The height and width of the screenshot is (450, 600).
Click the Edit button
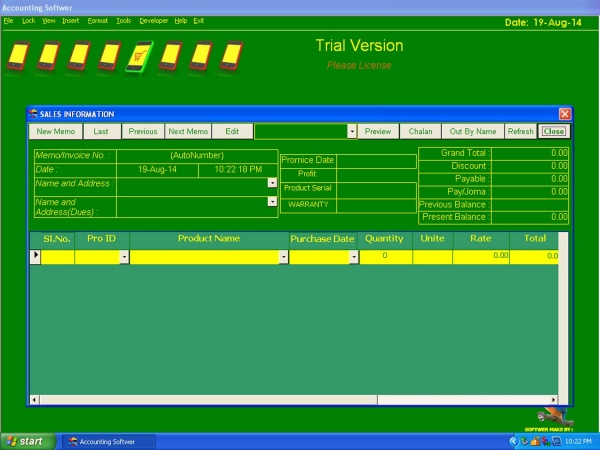click(232, 131)
